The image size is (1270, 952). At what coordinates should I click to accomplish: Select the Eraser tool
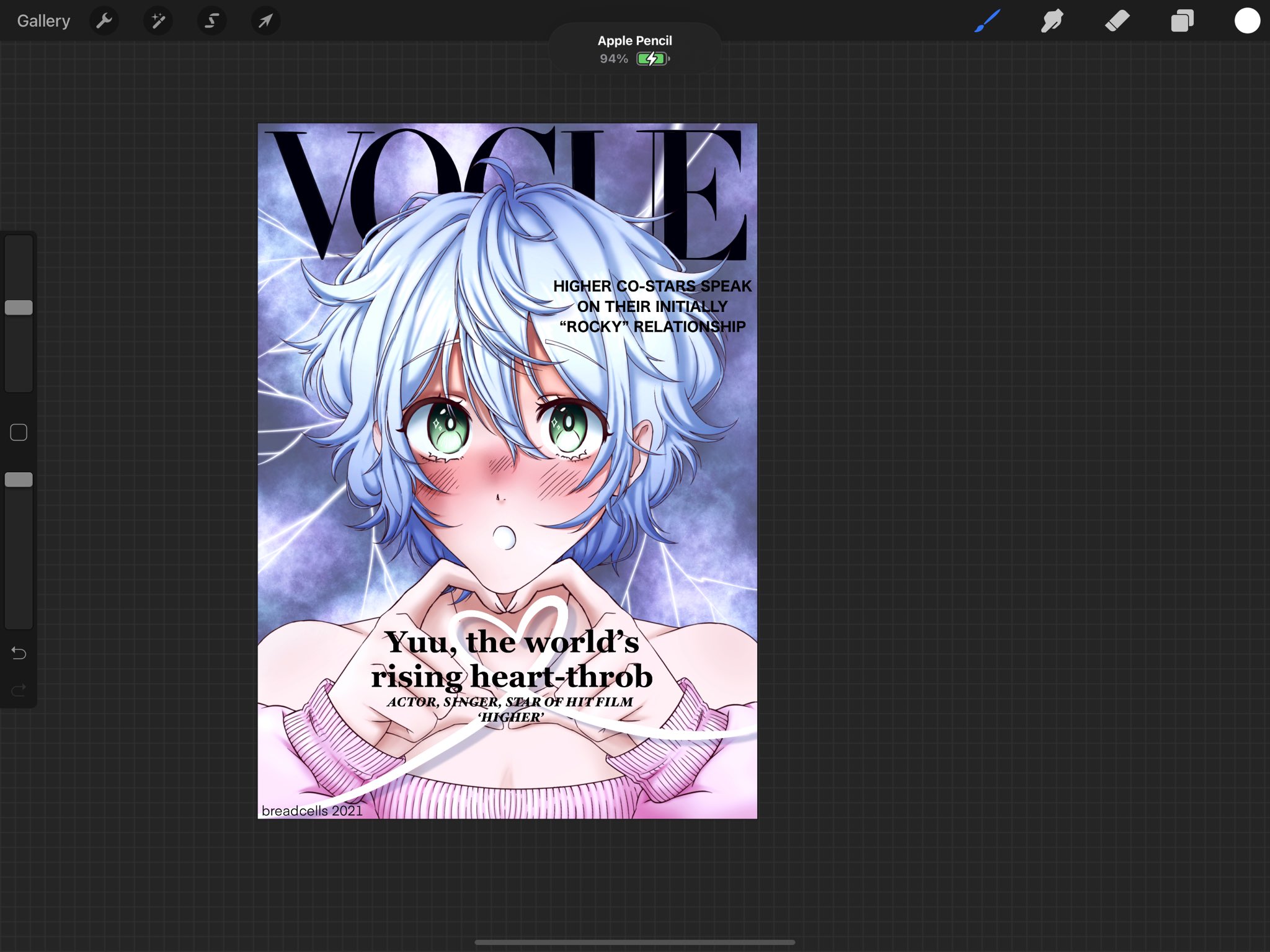[1117, 21]
